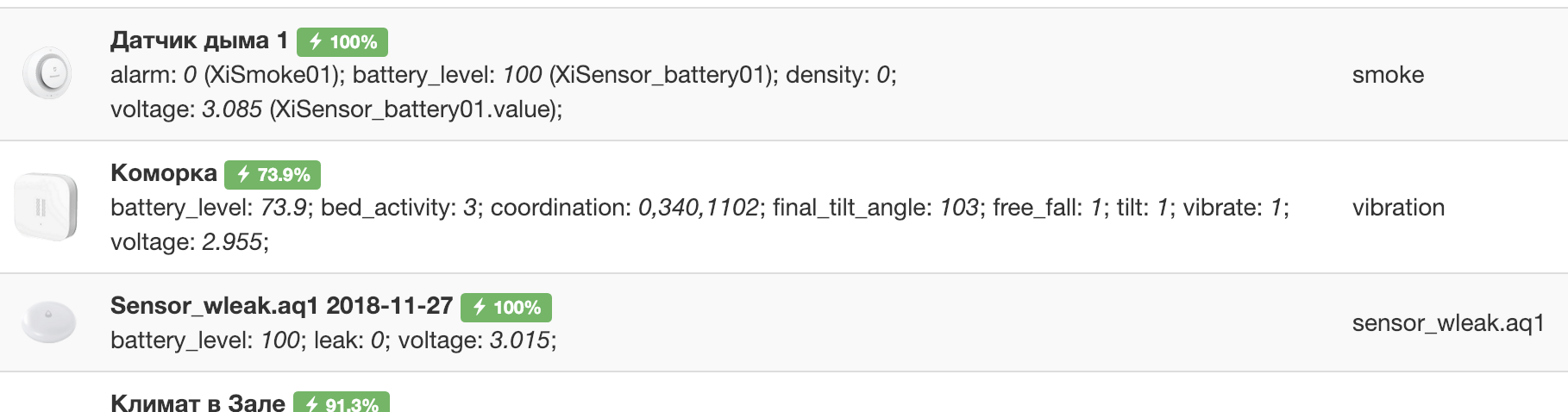Click the 73.9% battery badge beside Коморка
1568x412 pixels.
click(x=273, y=174)
